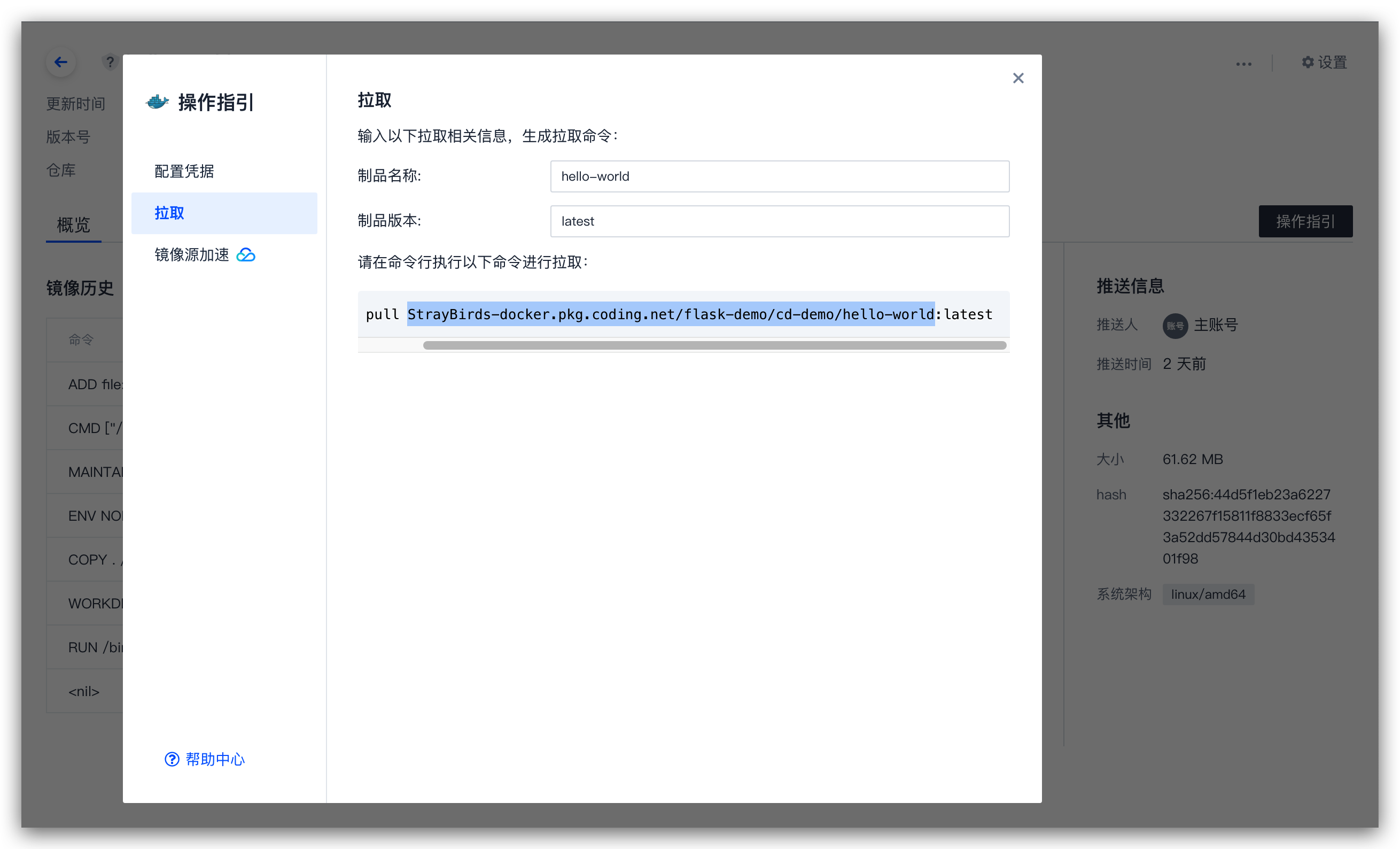Image resolution: width=1400 pixels, height=849 pixels.
Task: Click the 版本号 label
Action: tap(68, 137)
